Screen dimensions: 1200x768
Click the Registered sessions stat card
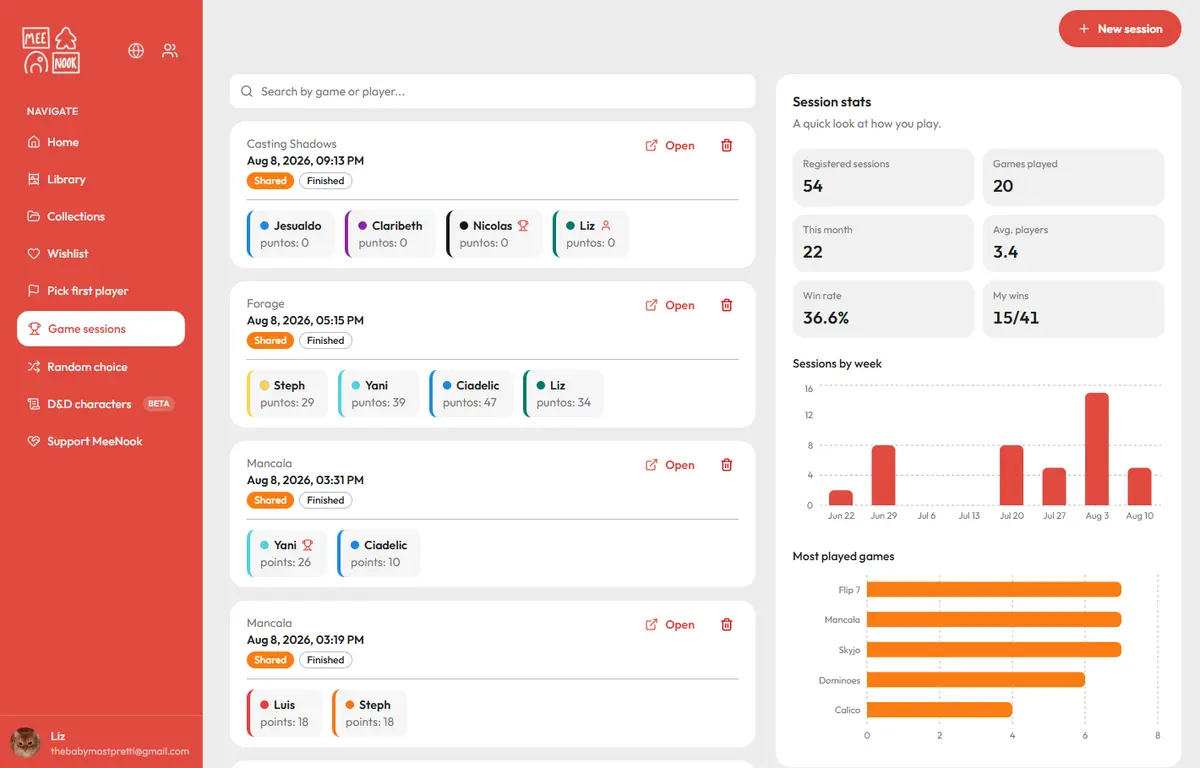pos(883,178)
